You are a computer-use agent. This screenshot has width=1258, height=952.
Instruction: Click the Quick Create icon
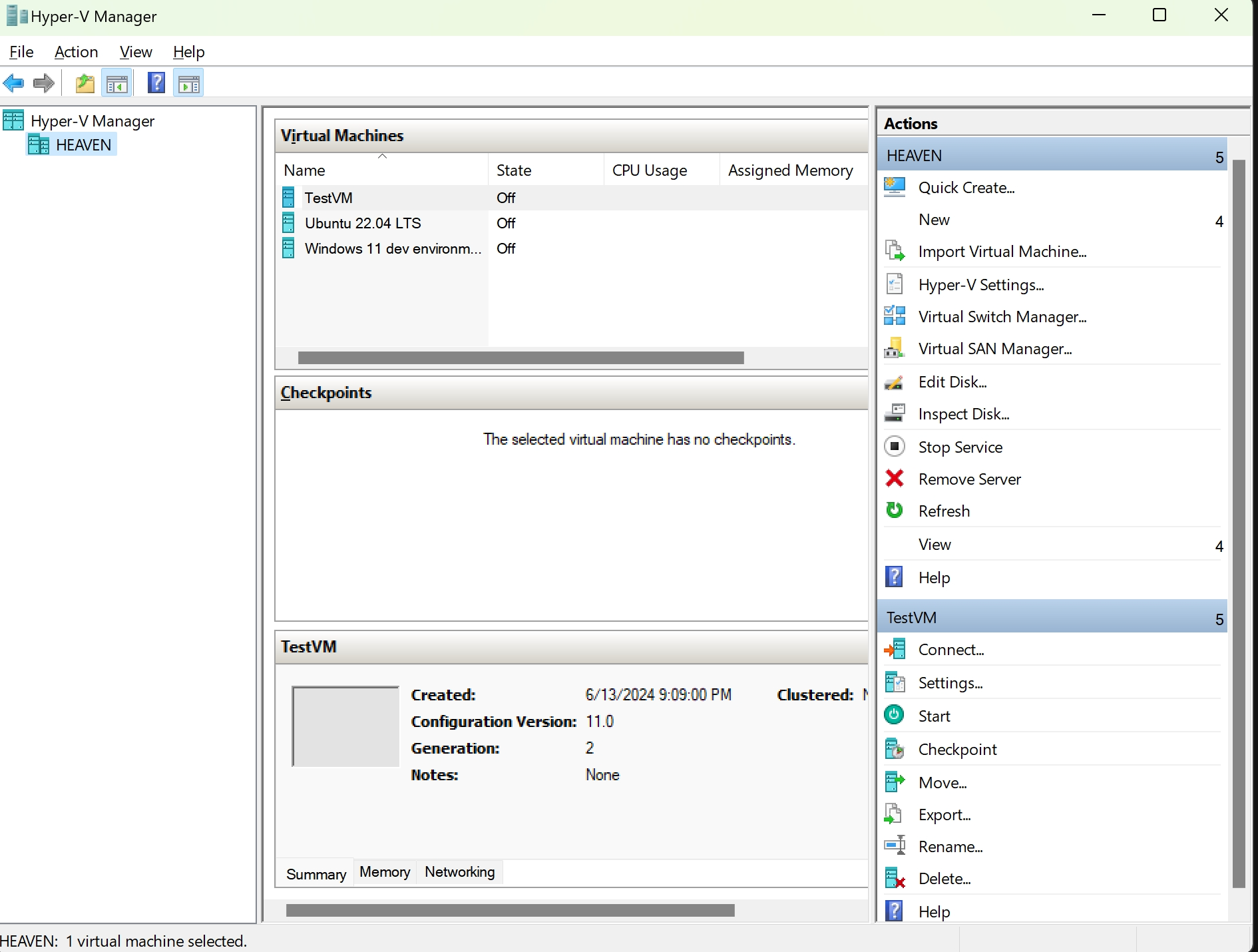point(895,187)
